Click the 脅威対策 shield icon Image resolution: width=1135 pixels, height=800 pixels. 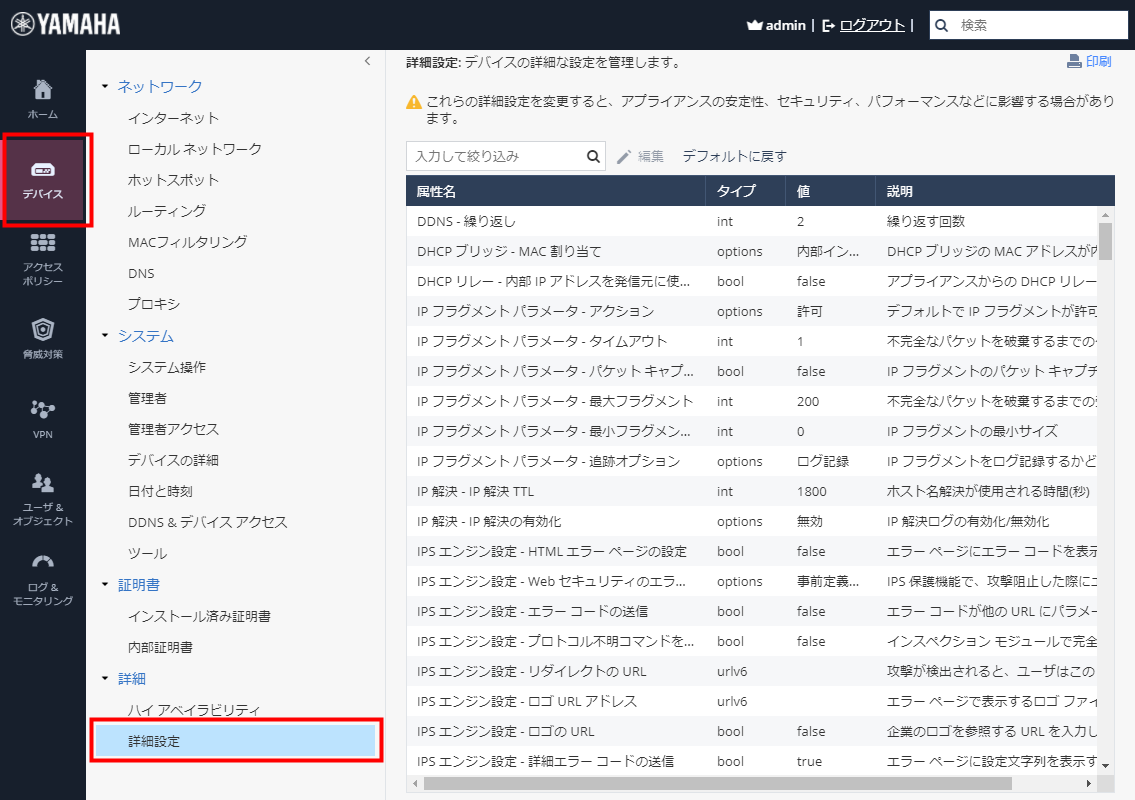pyautogui.click(x=41, y=335)
